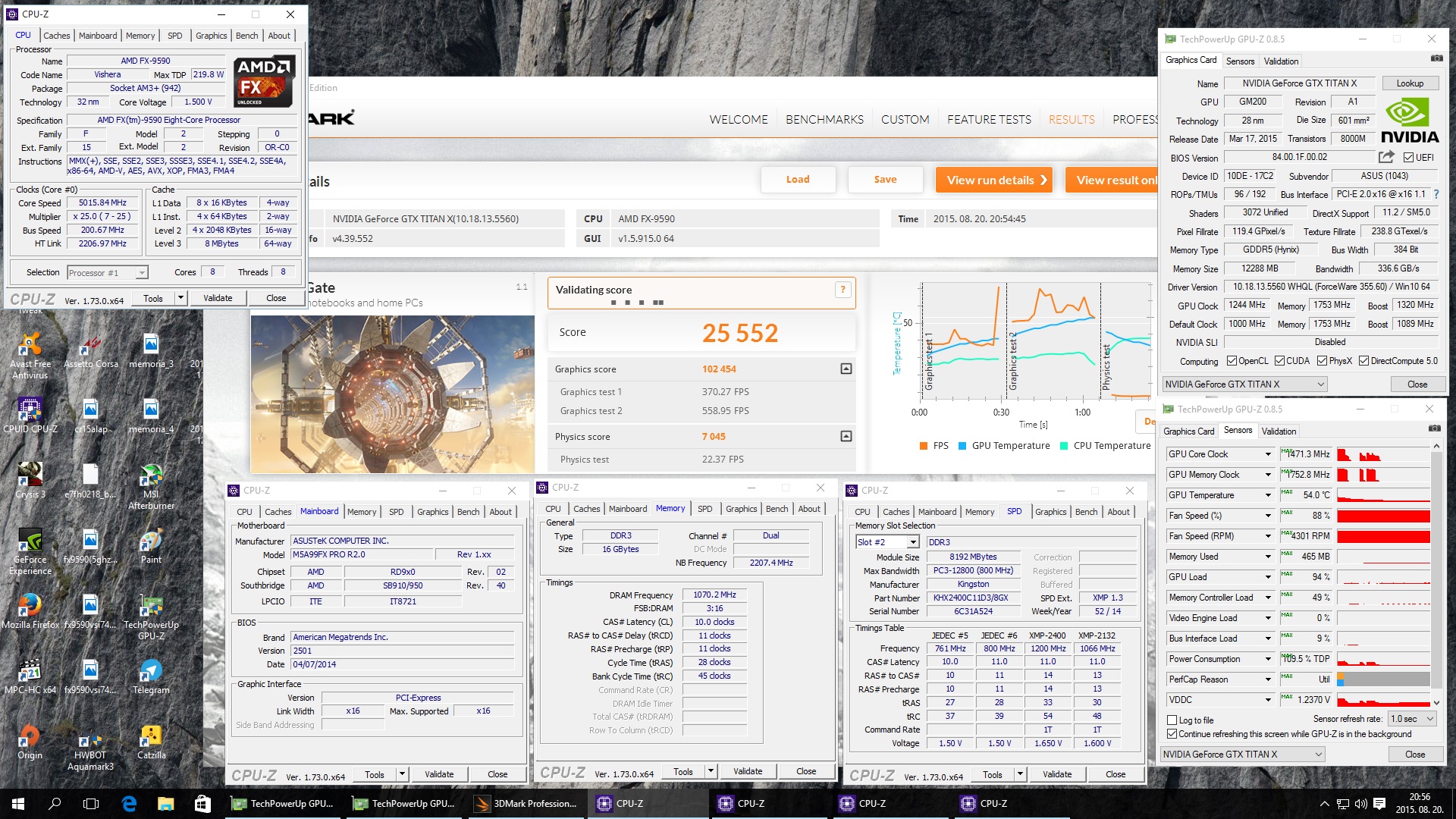Open Sensors tab in top GPU-Z window
The width and height of the screenshot is (1456, 819).
1240,61
